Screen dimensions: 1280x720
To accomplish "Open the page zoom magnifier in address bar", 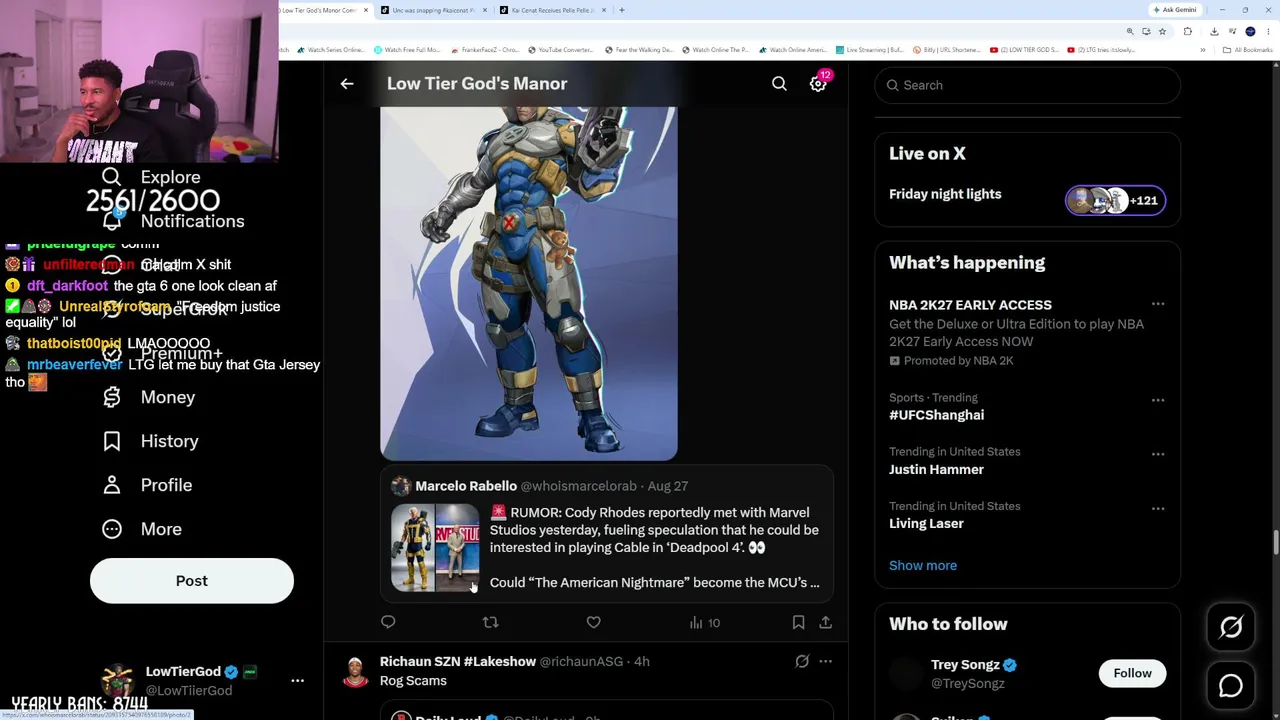I will click(1130, 31).
